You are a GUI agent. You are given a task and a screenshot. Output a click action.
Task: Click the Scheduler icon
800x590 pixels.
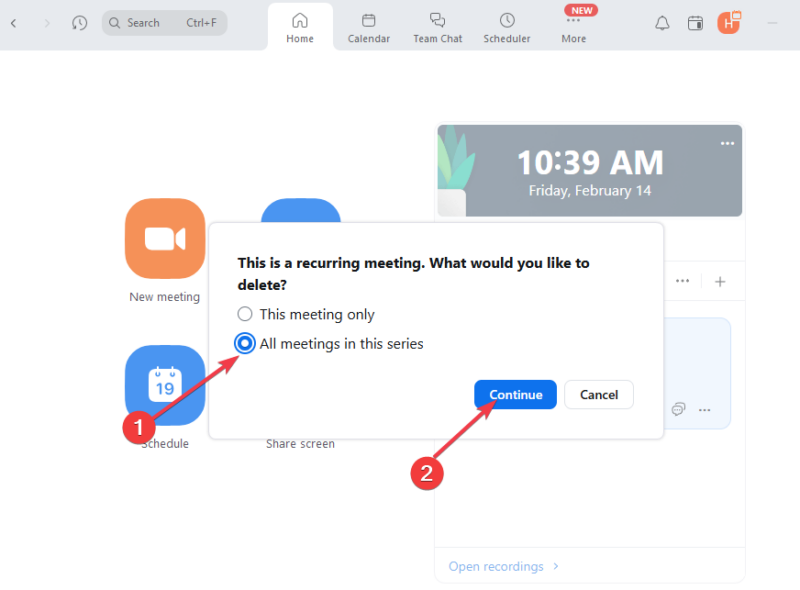point(506,25)
